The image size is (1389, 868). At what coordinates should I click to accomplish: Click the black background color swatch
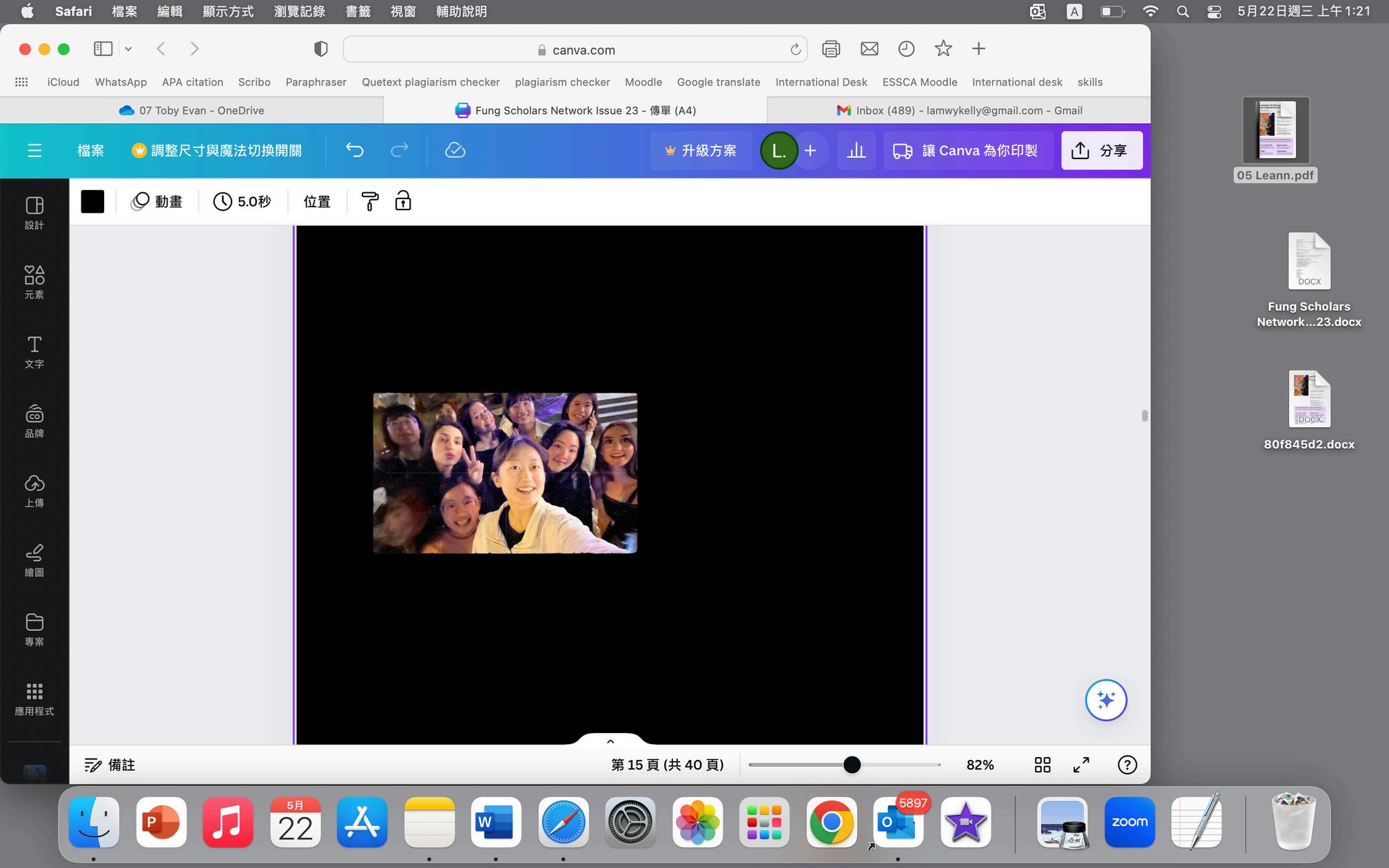pos(92,201)
